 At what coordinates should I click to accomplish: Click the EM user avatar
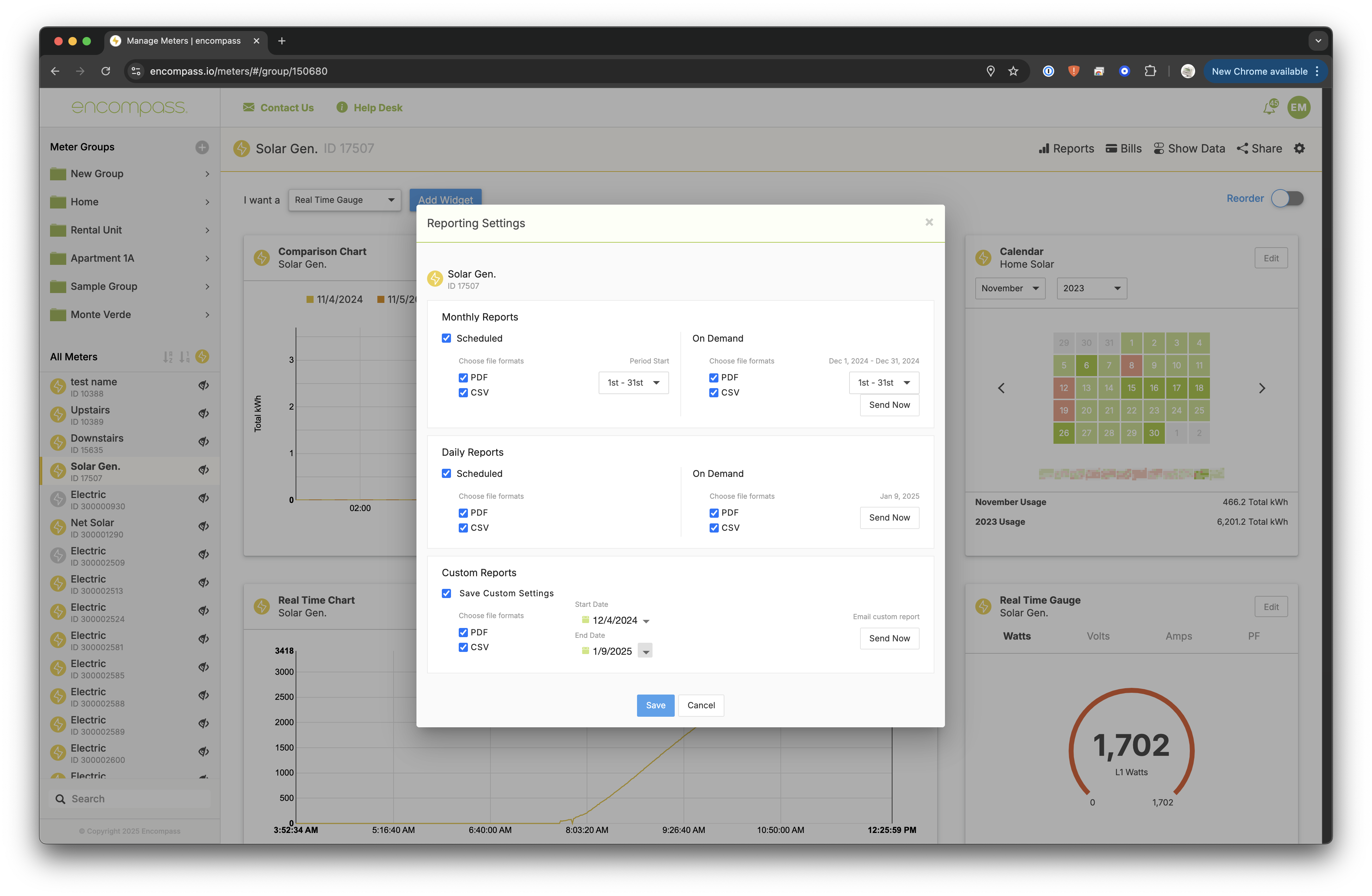pos(1298,108)
